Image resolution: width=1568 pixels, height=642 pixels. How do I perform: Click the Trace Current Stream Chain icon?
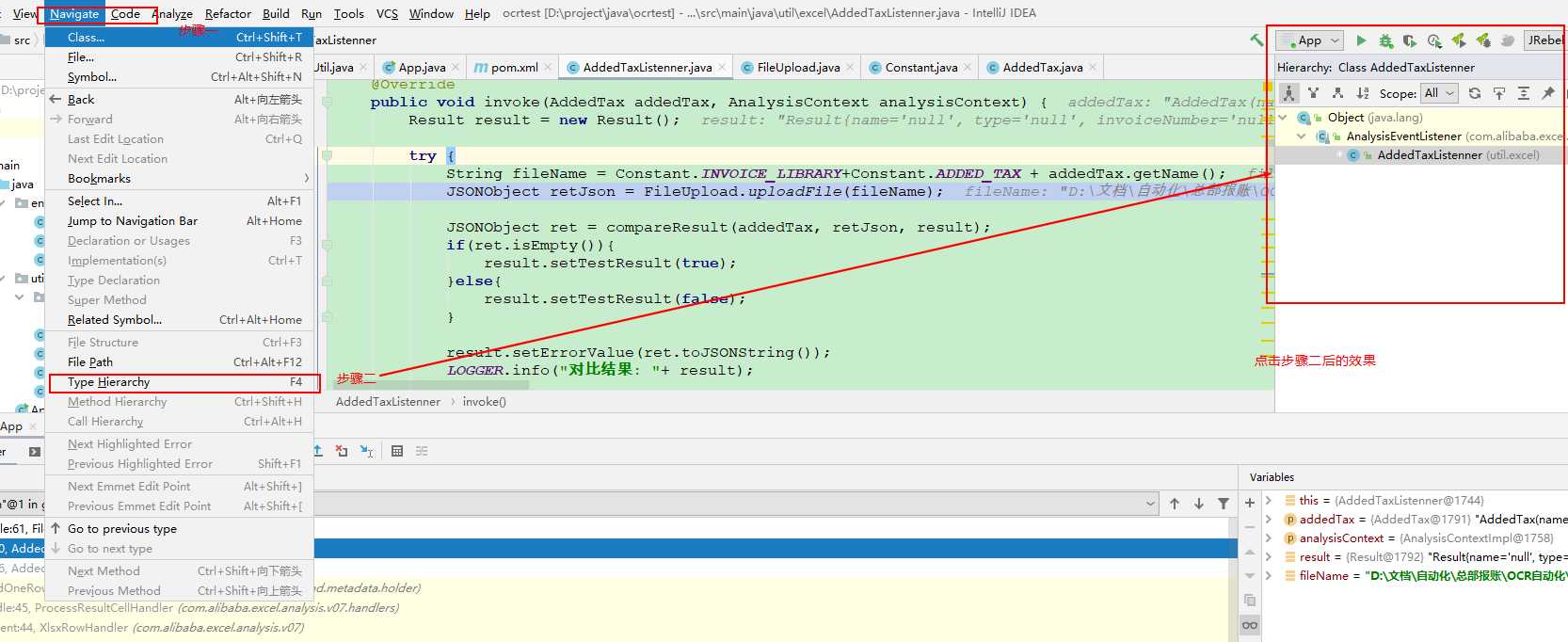click(422, 452)
